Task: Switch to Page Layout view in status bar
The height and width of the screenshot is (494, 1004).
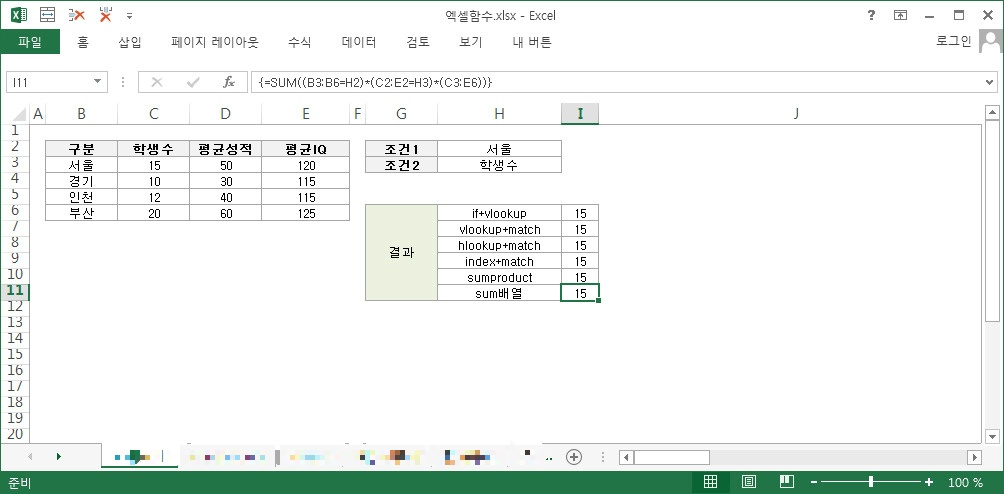Action: (x=749, y=482)
